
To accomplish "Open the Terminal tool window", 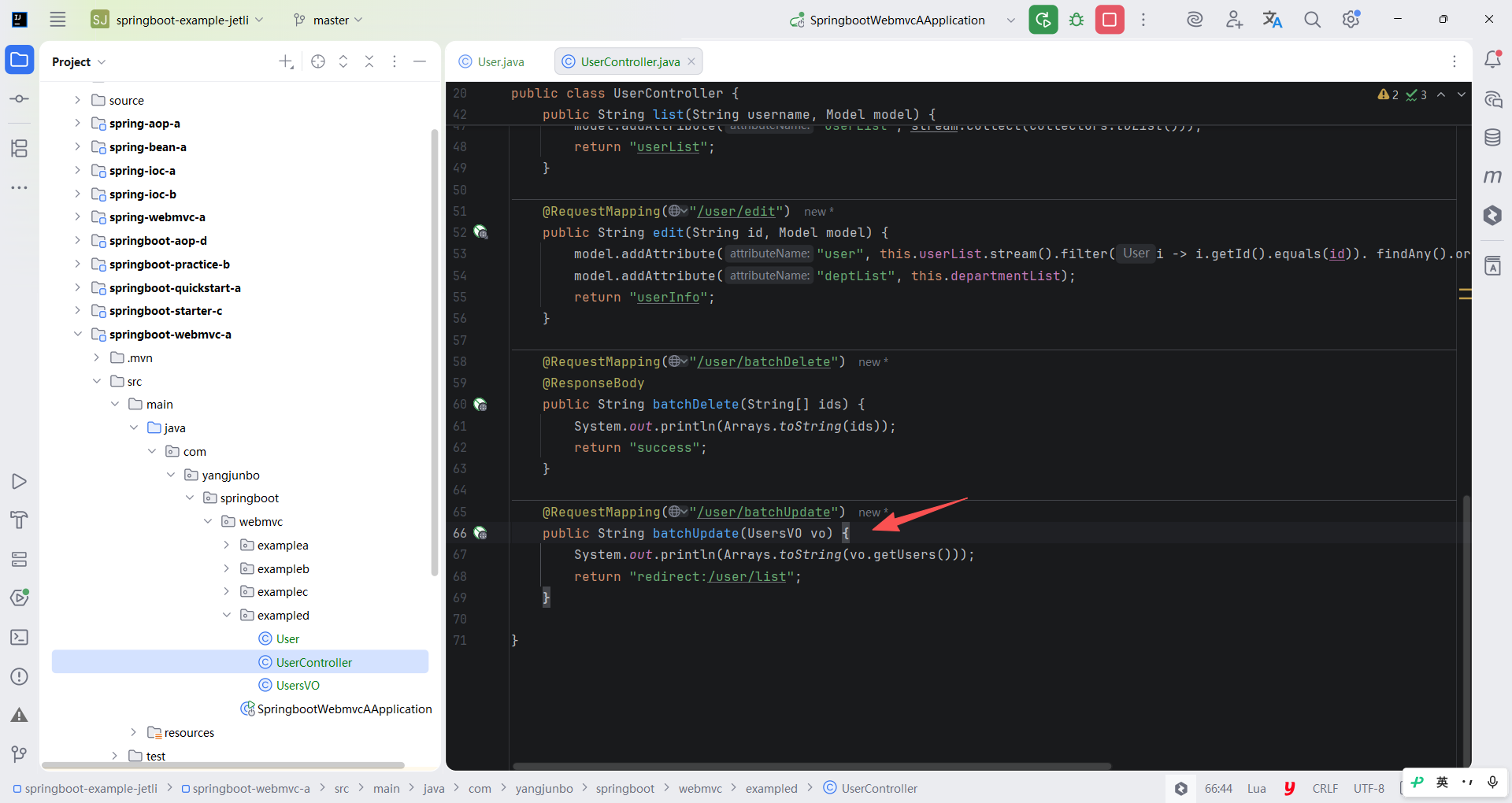I will click(x=20, y=637).
